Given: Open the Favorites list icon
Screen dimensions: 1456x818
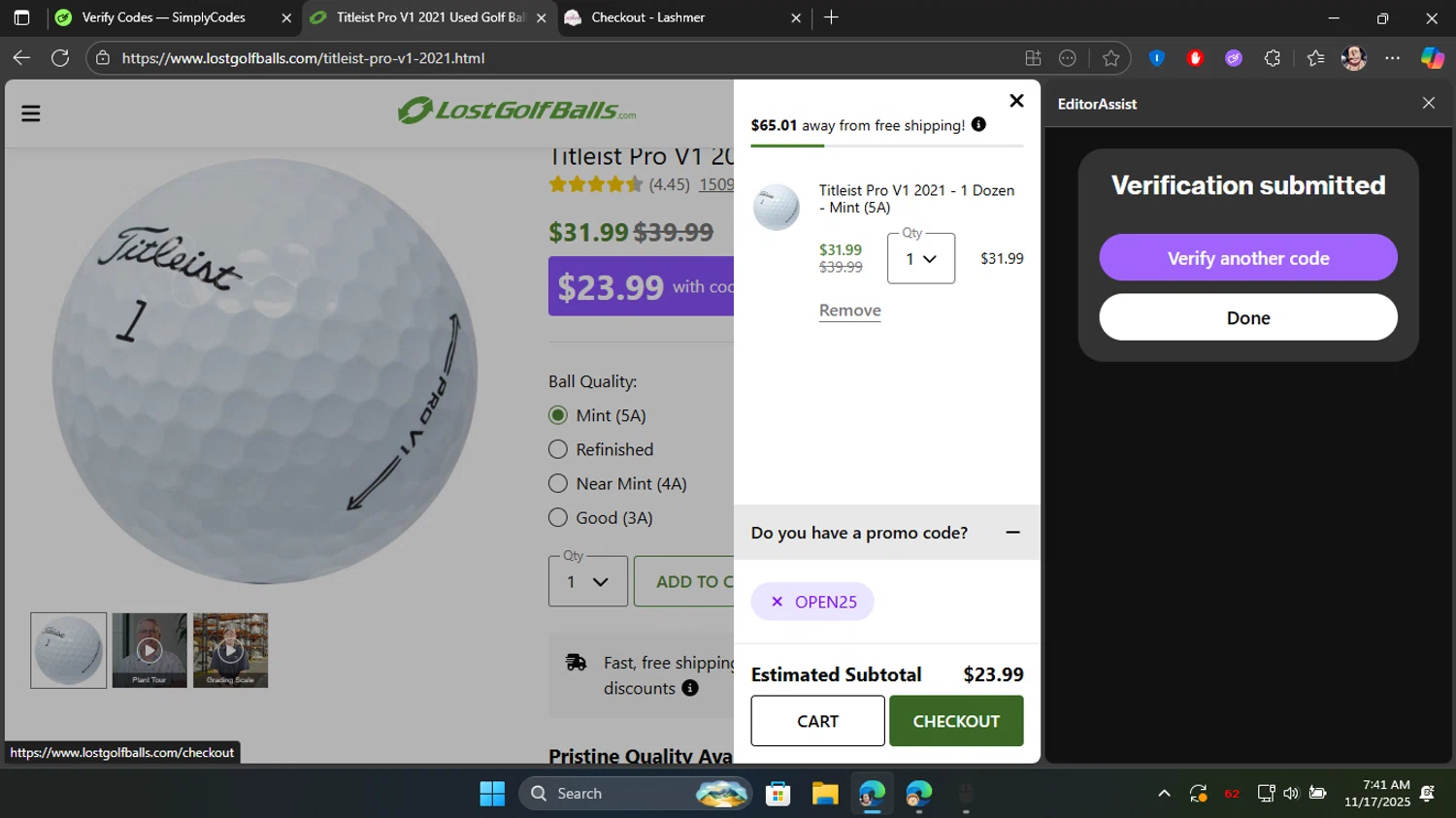Looking at the screenshot, I should [1315, 58].
